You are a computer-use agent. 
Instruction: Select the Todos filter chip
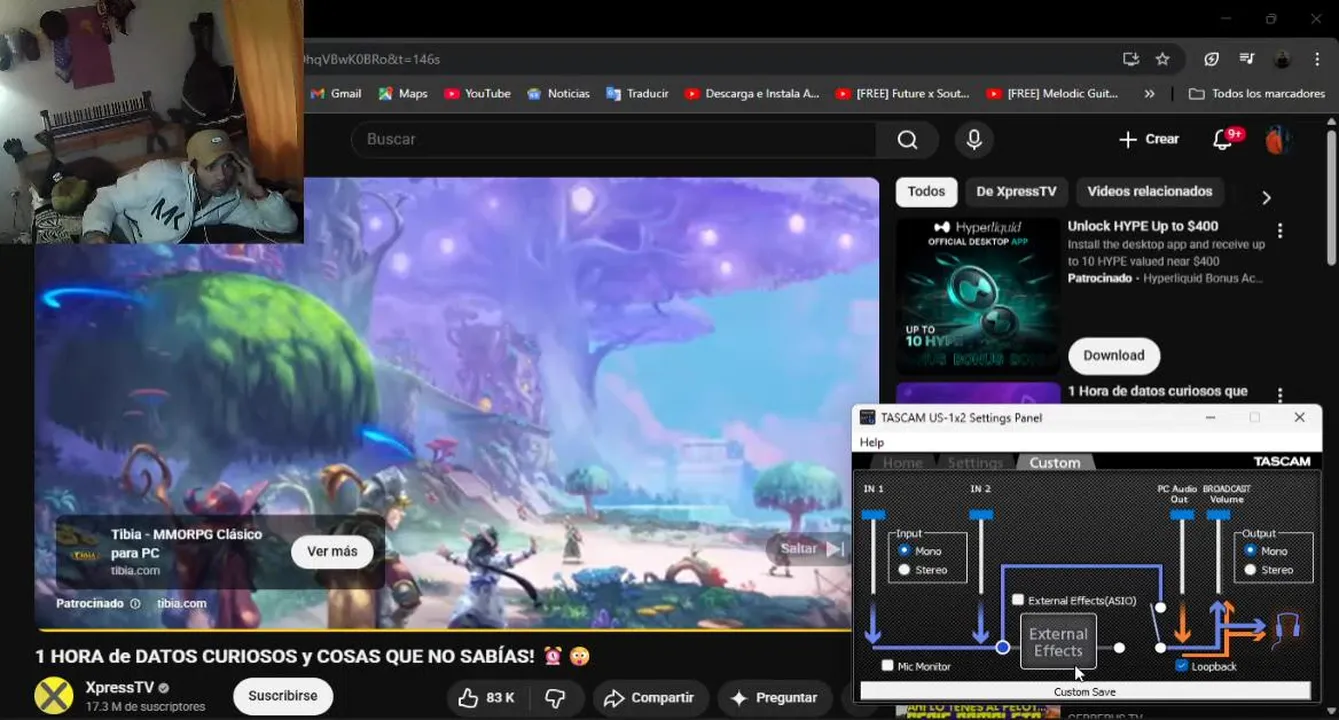[926, 192]
